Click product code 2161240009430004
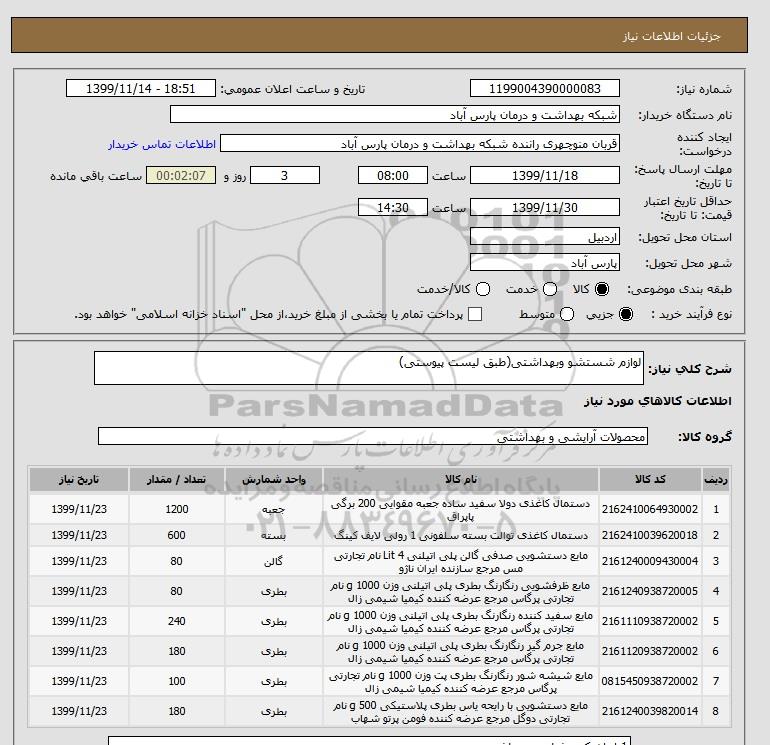770x745 pixels. click(650, 561)
